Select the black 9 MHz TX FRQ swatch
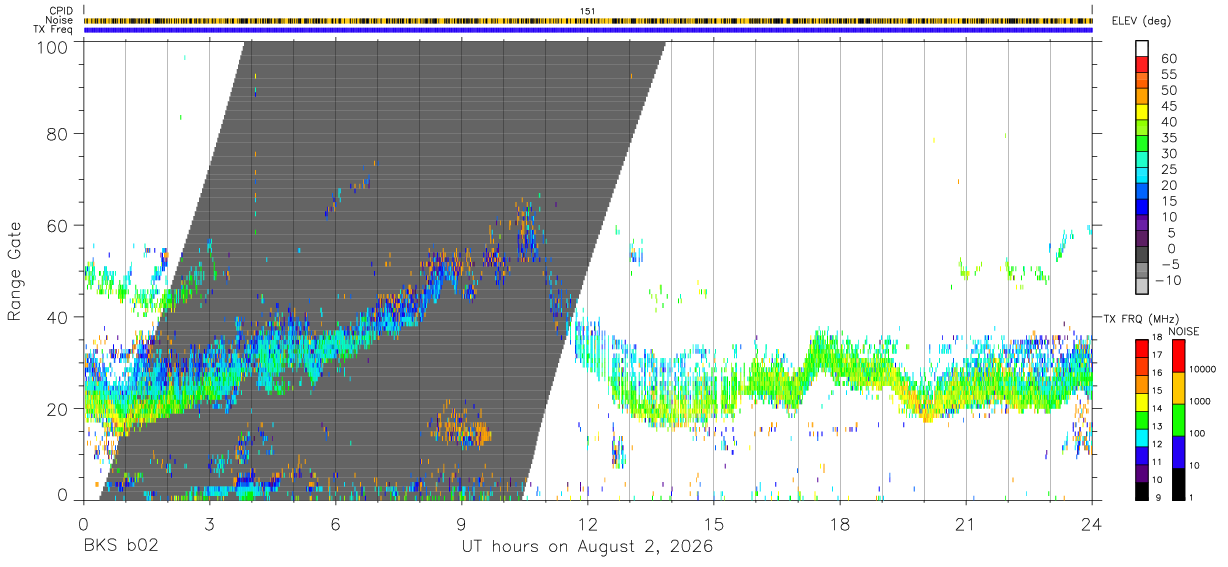Screen dimensions: 1228x567 pos(1141,491)
